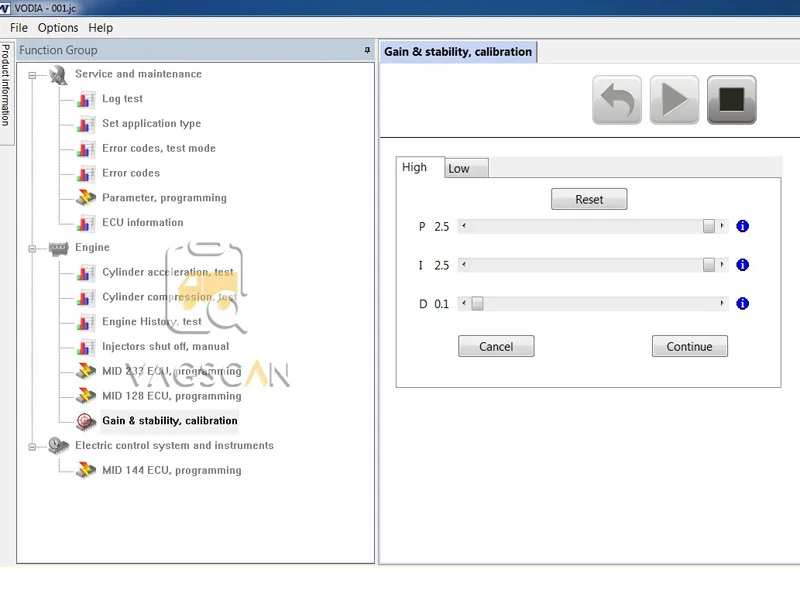Select Error codes, test mode item
Image resolution: width=800 pixels, height=600 pixels.
159,148
